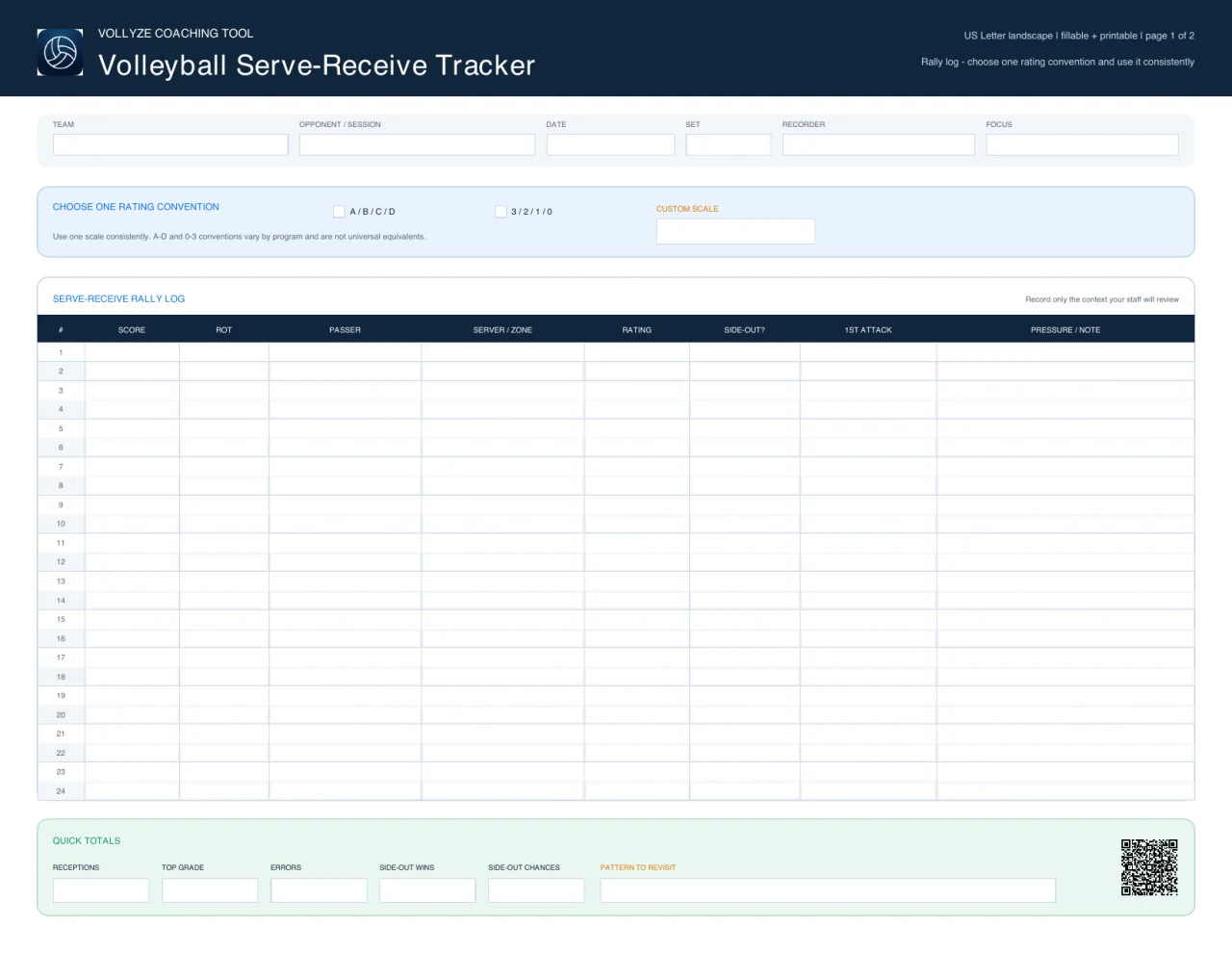Screen dimensions: 1232x953
Task: Click the Rot cell in row 3
Action: tap(224, 391)
